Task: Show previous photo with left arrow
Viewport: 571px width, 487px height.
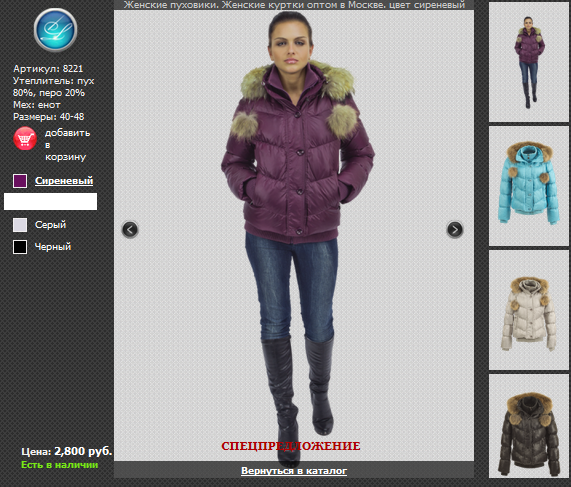Action: coord(130,229)
